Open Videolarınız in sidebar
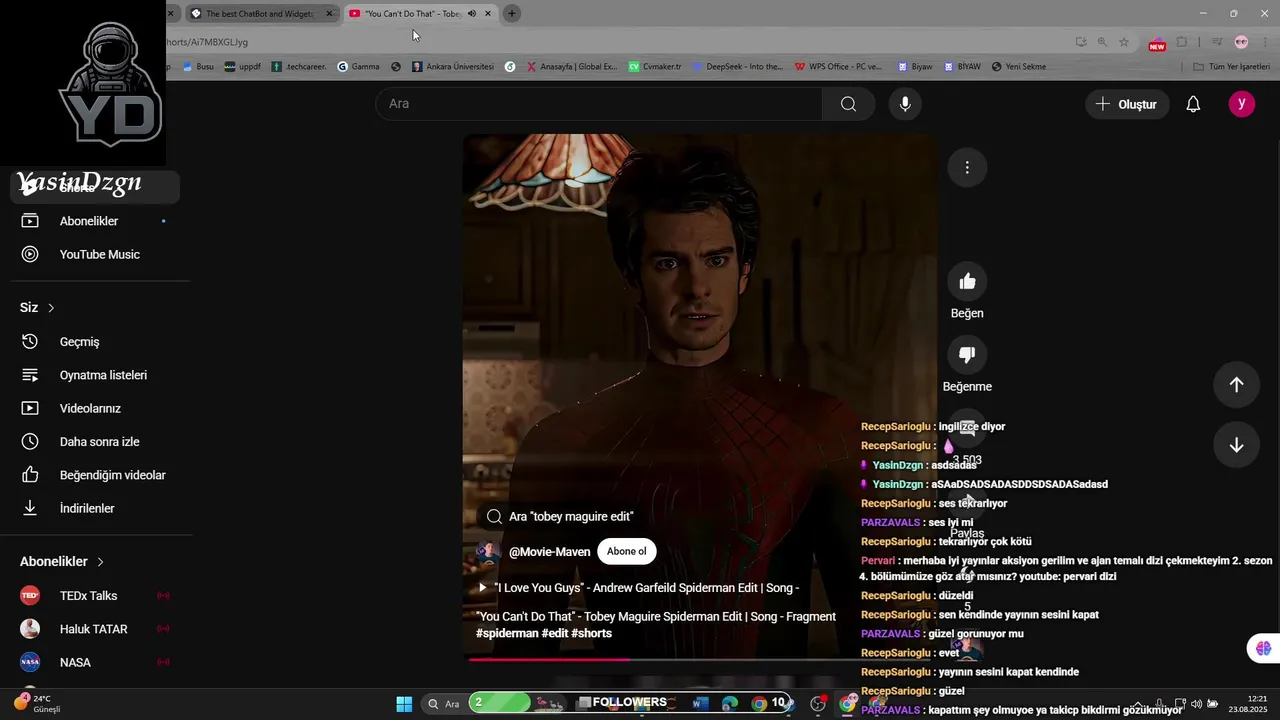1280x720 pixels. pos(95,408)
